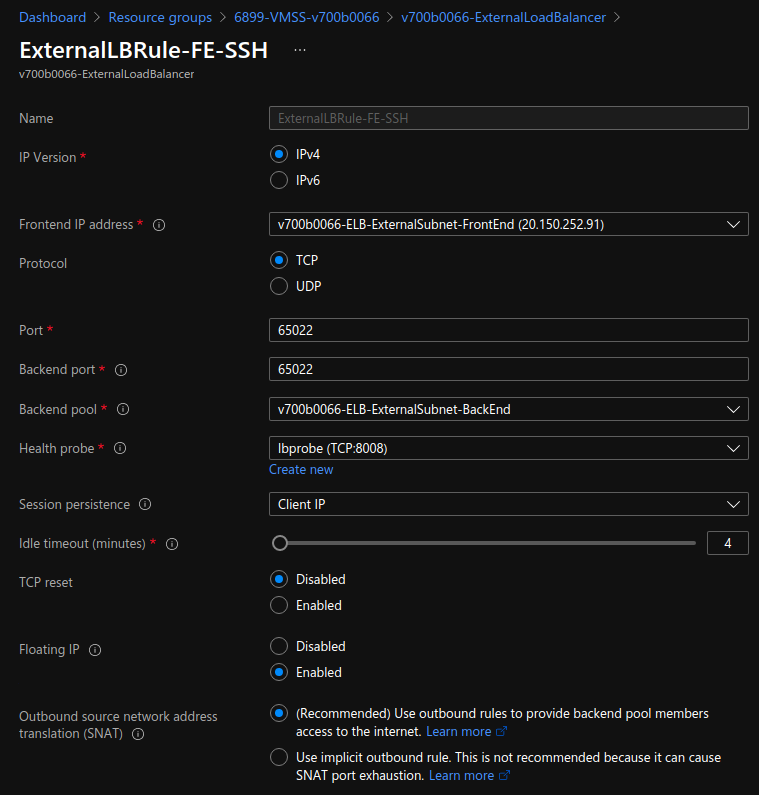
Task: Click the Create new health probe link
Action: click(x=301, y=470)
